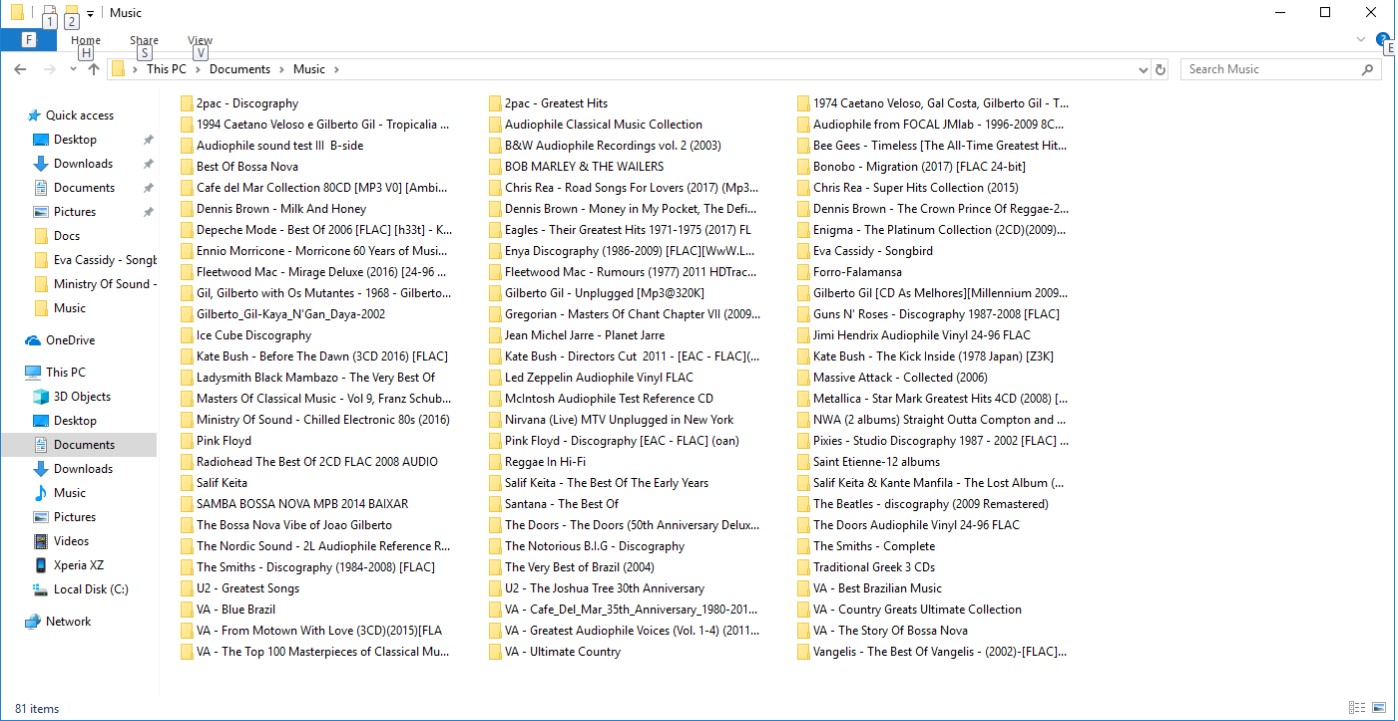Click 2pac - Greatest Hits folder icon
The height and width of the screenshot is (721, 1398).
(495, 103)
